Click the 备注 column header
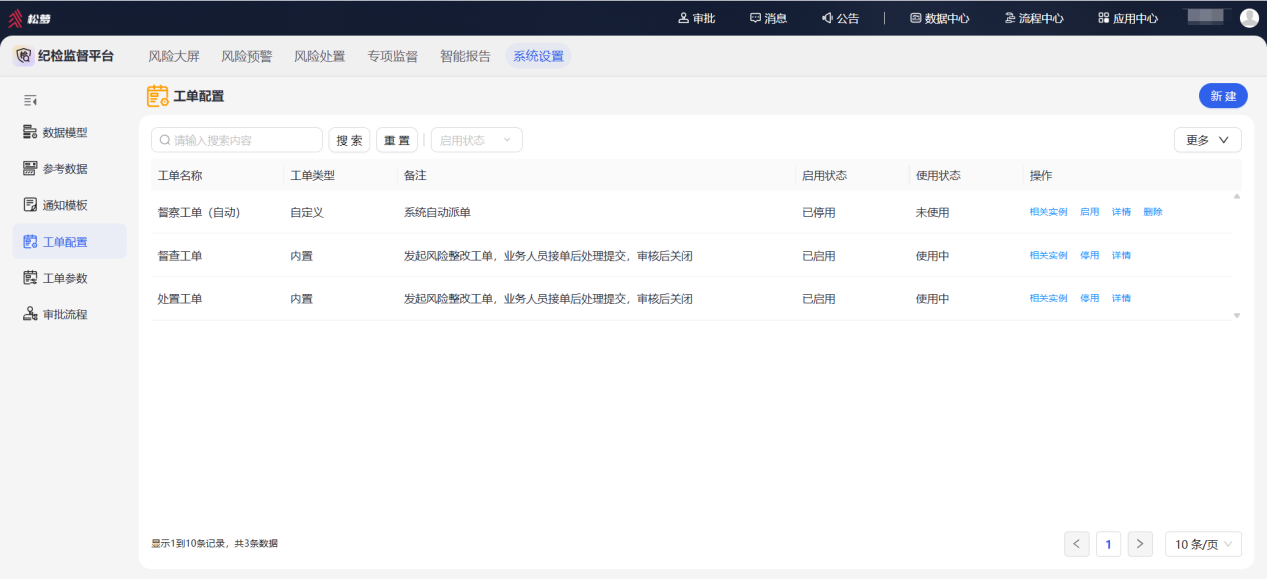The height and width of the screenshot is (579, 1267). pyautogui.click(x=415, y=175)
